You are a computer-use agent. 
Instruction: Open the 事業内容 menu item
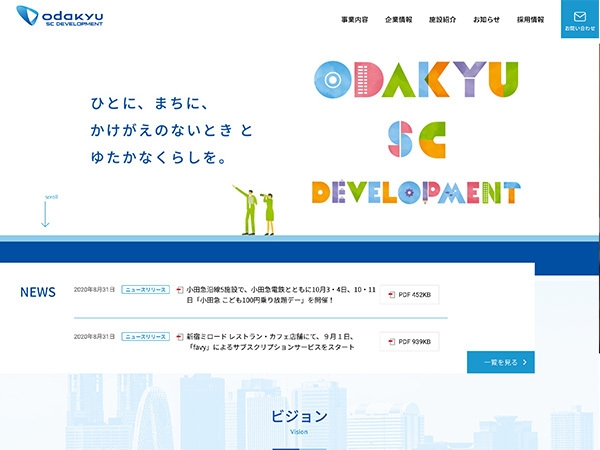pyautogui.click(x=354, y=19)
